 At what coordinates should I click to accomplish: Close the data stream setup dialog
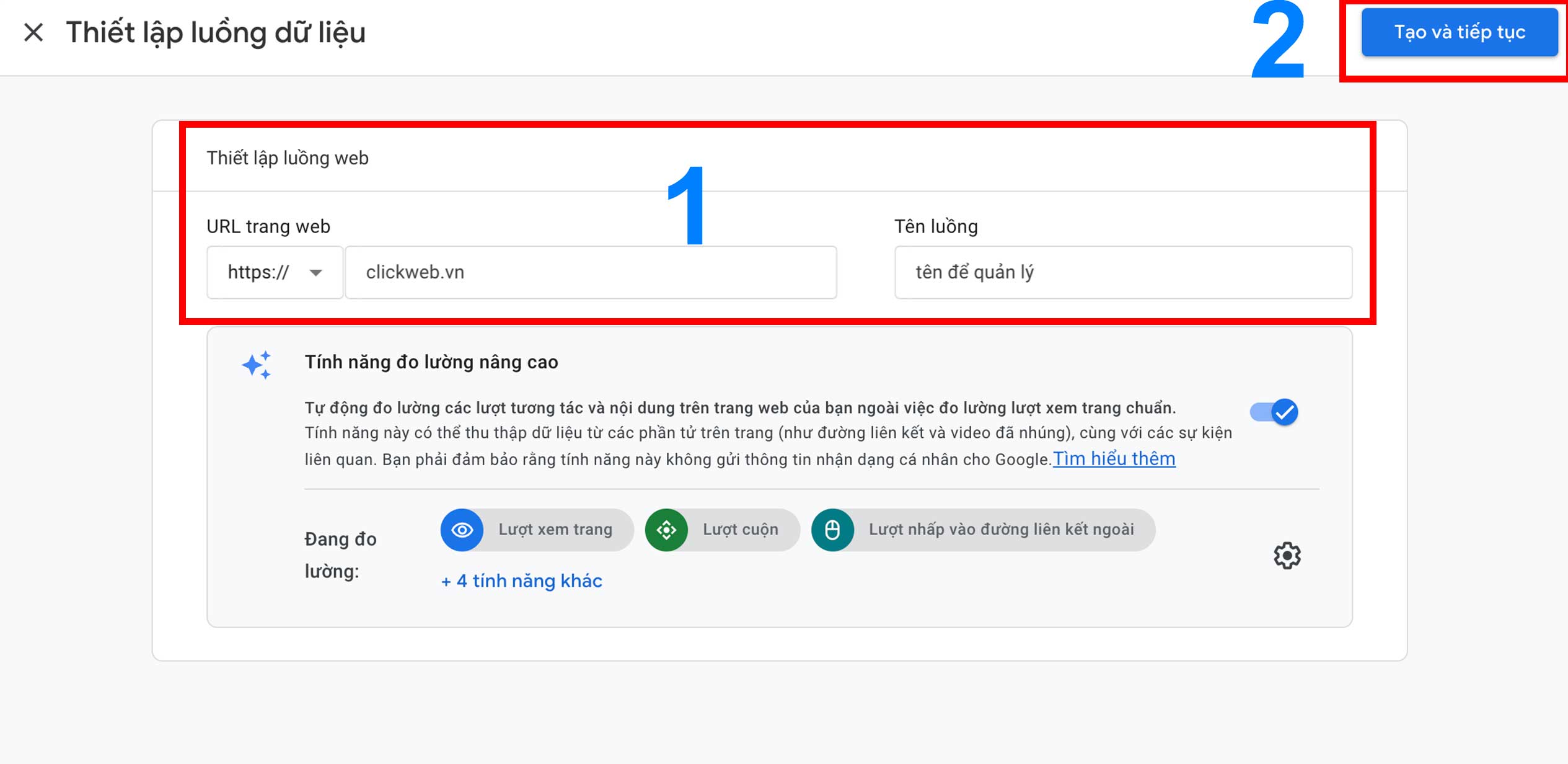[x=33, y=32]
